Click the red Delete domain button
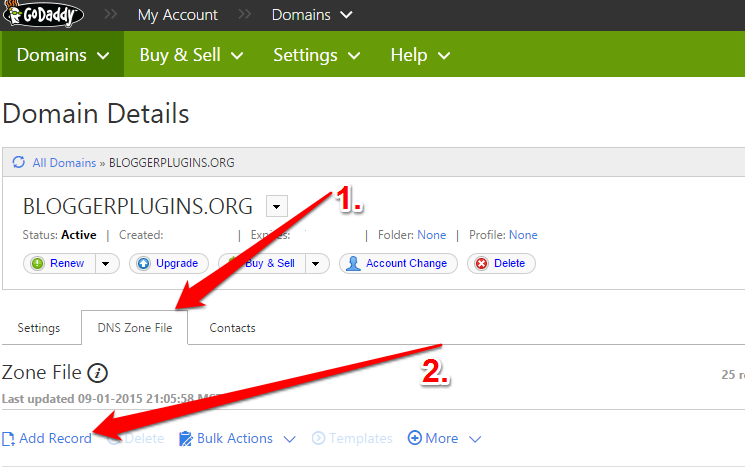 [501, 263]
